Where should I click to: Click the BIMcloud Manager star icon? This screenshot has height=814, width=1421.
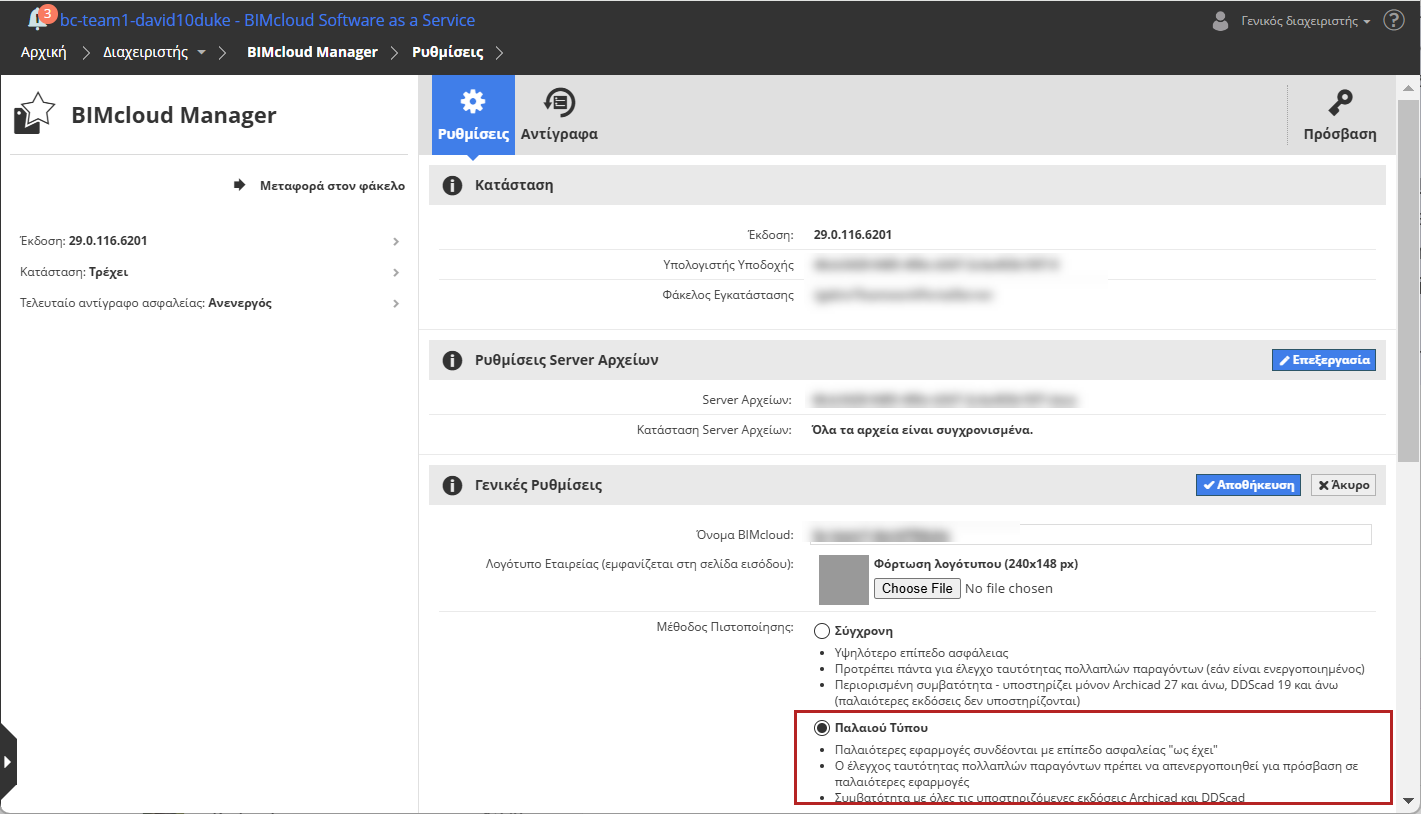click(34, 114)
